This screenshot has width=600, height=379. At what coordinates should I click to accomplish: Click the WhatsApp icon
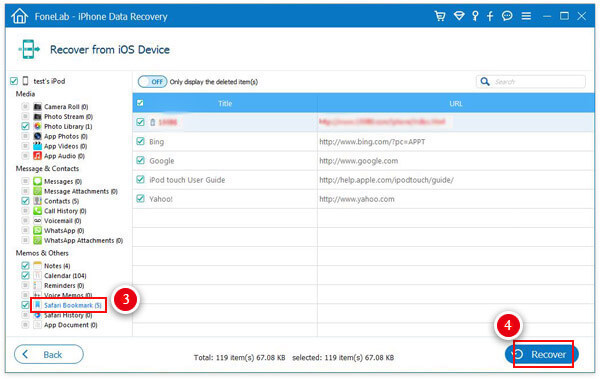38,230
